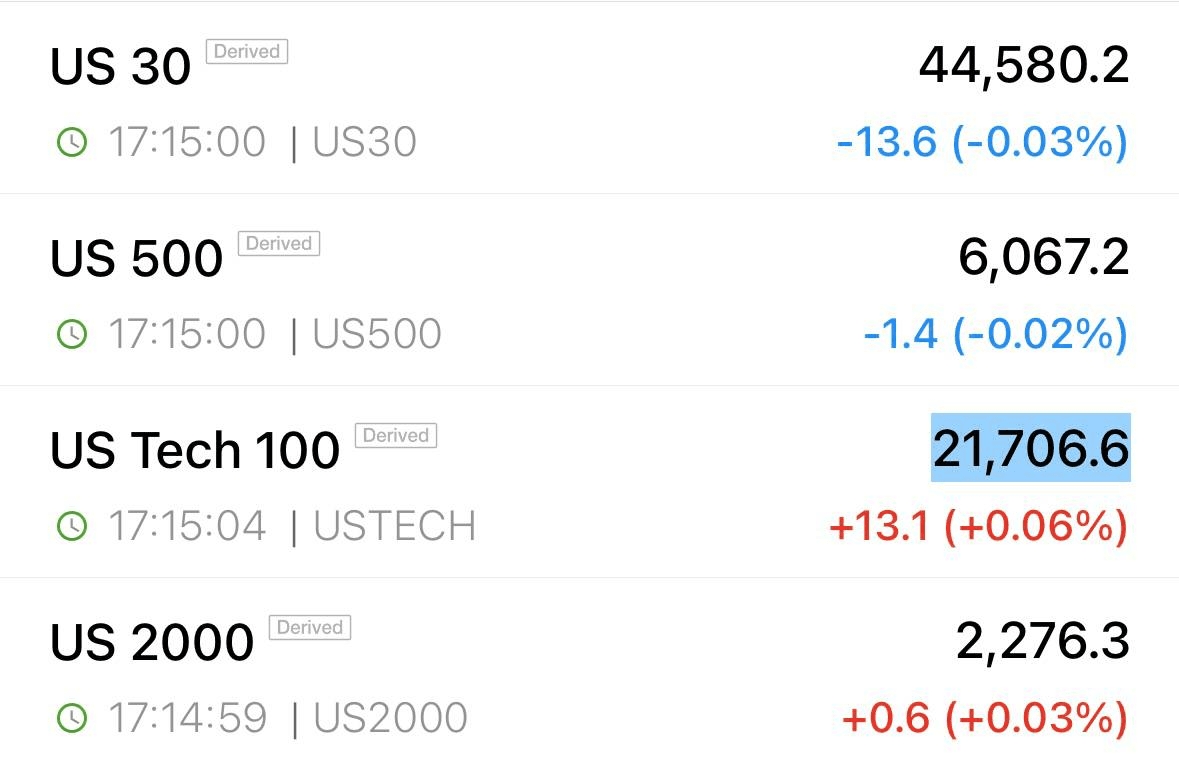
Task: Open the US 500 index name
Action: pos(136,259)
